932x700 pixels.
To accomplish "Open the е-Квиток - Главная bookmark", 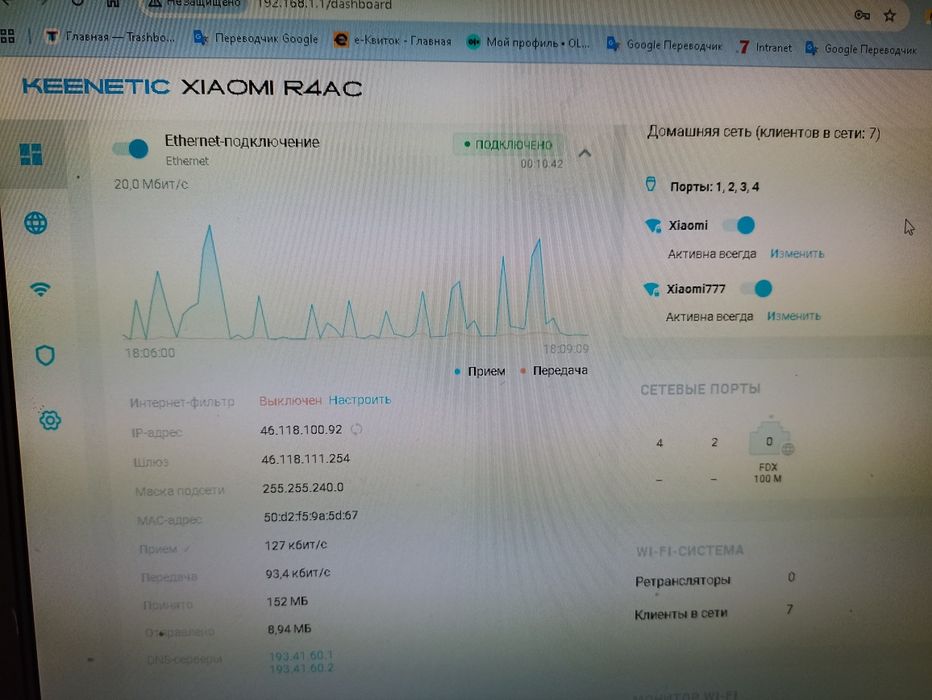I will point(392,40).
